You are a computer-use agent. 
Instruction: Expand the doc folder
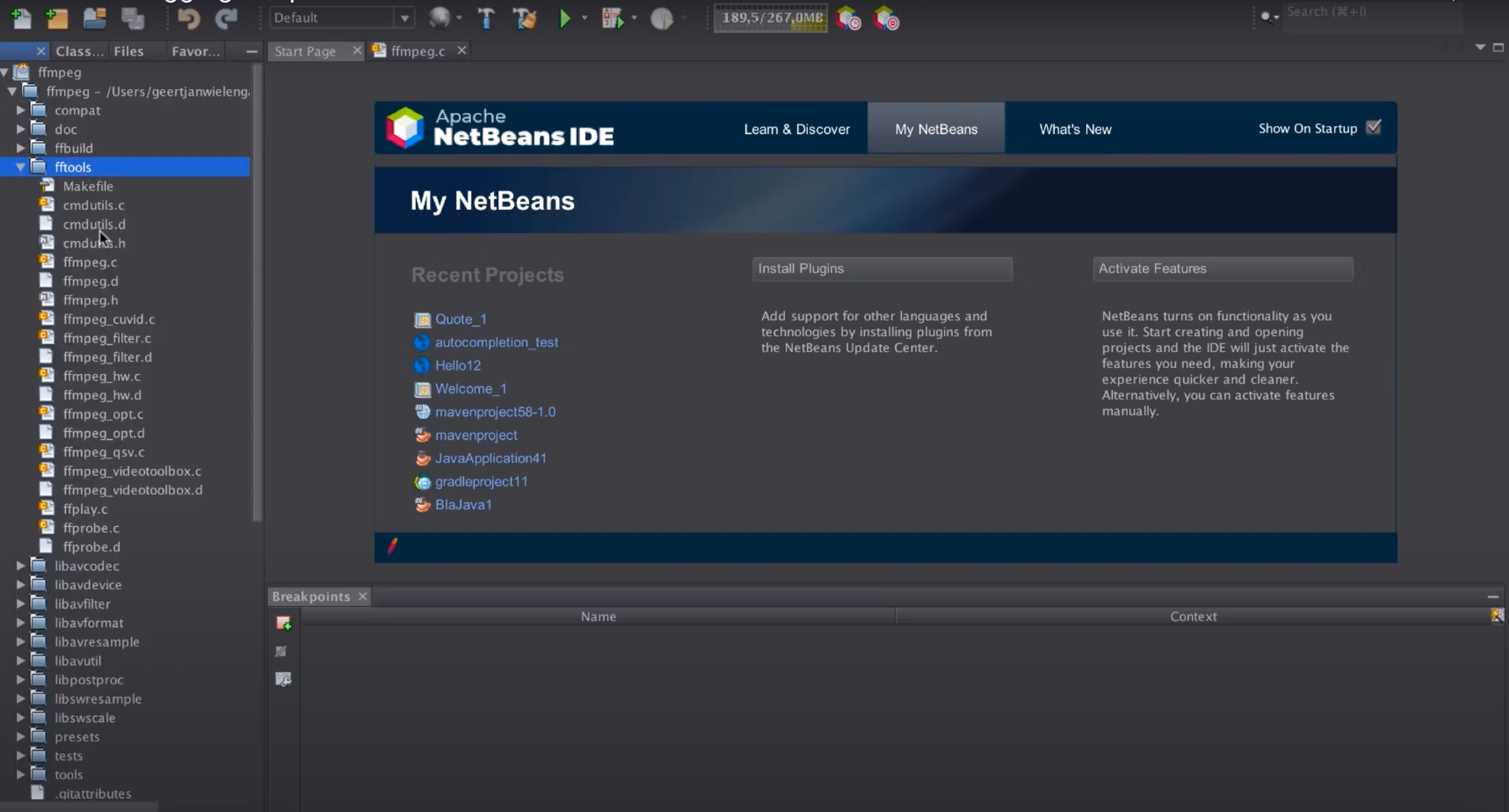[21, 129]
